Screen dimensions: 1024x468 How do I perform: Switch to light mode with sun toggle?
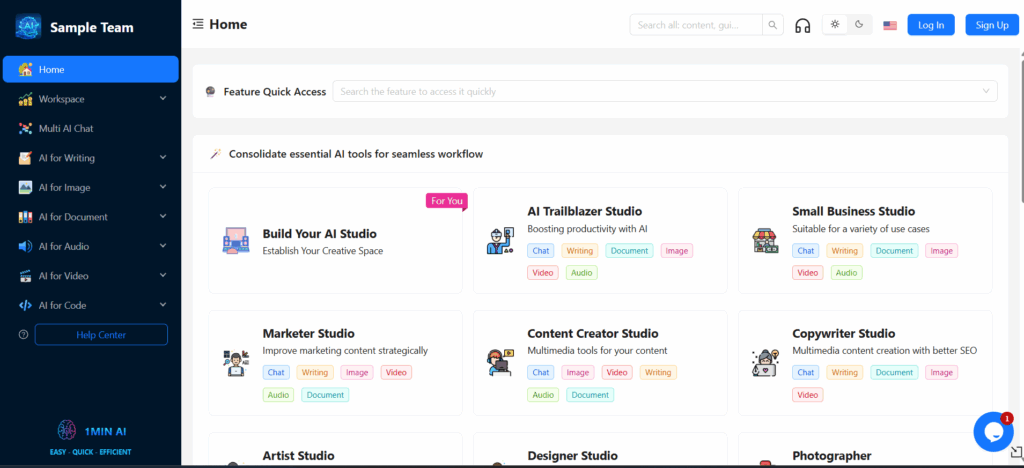[x=835, y=25]
